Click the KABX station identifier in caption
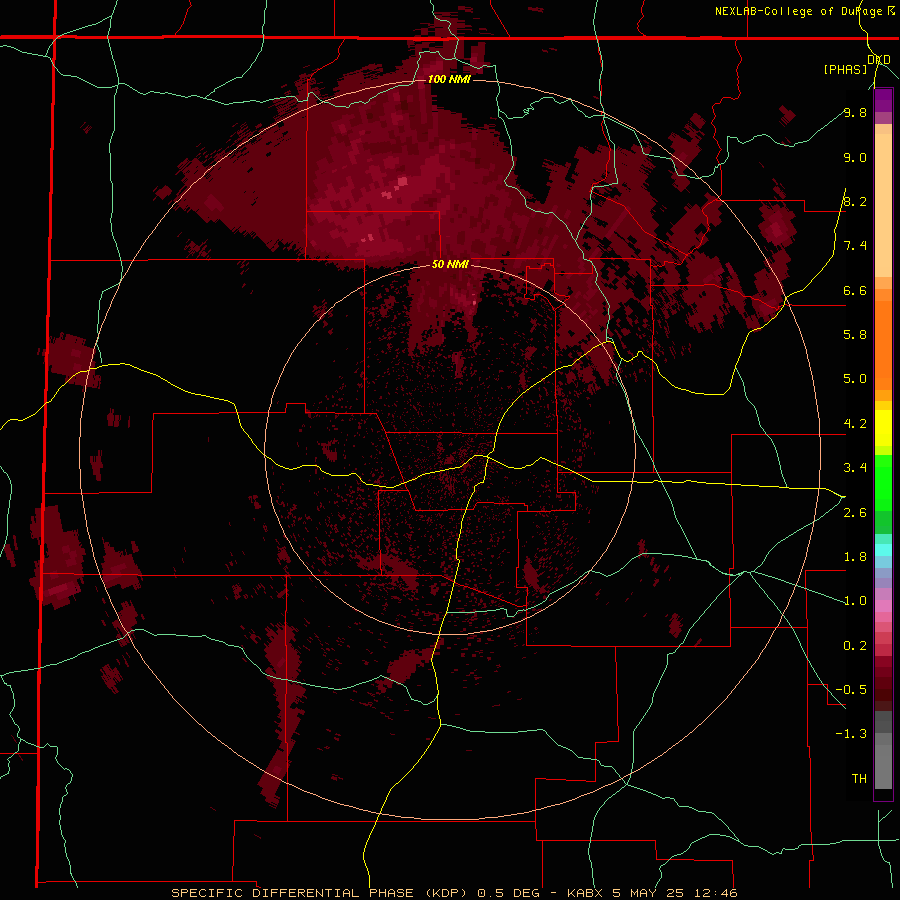Viewport: 900px width, 900px height. click(586, 893)
